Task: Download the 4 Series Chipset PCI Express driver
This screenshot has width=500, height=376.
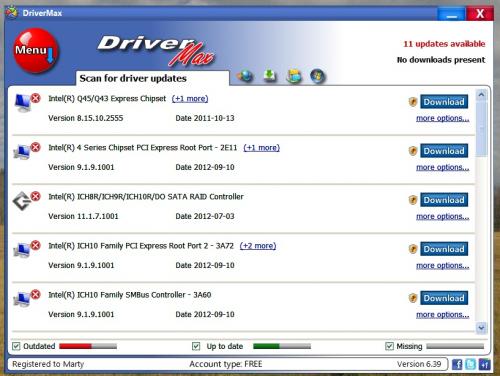Action: coord(444,151)
